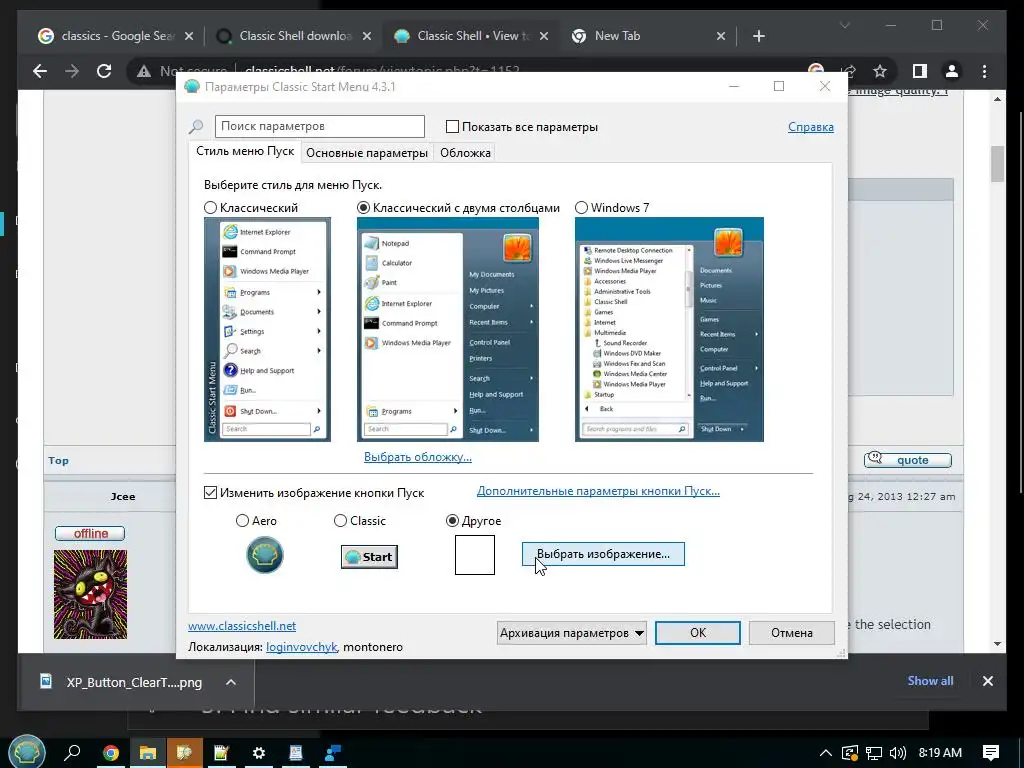Select Классический с двумя столбцами radio
The width and height of the screenshot is (1024, 768).
tap(363, 208)
